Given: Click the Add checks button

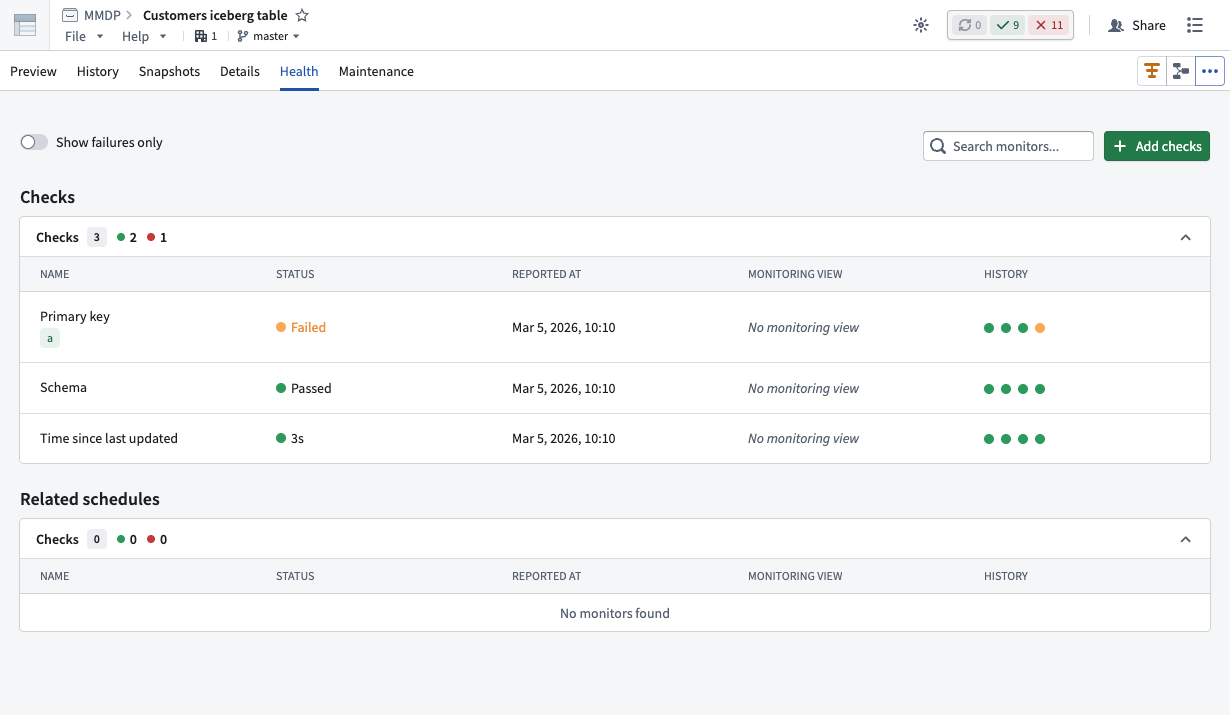Looking at the screenshot, I should pos(1157,145).
